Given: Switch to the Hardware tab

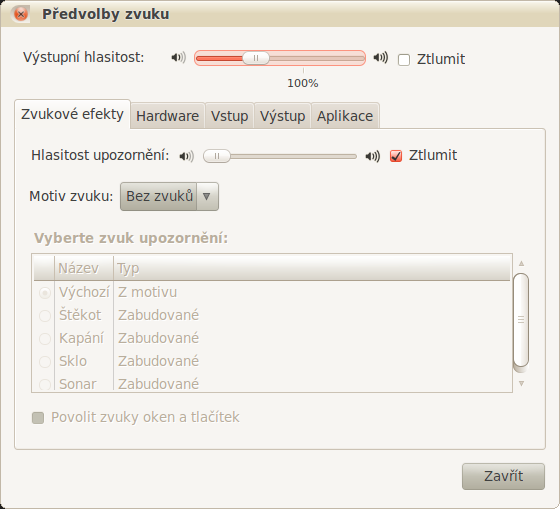Looking at the screenshot, I should [x=168, y=116].
